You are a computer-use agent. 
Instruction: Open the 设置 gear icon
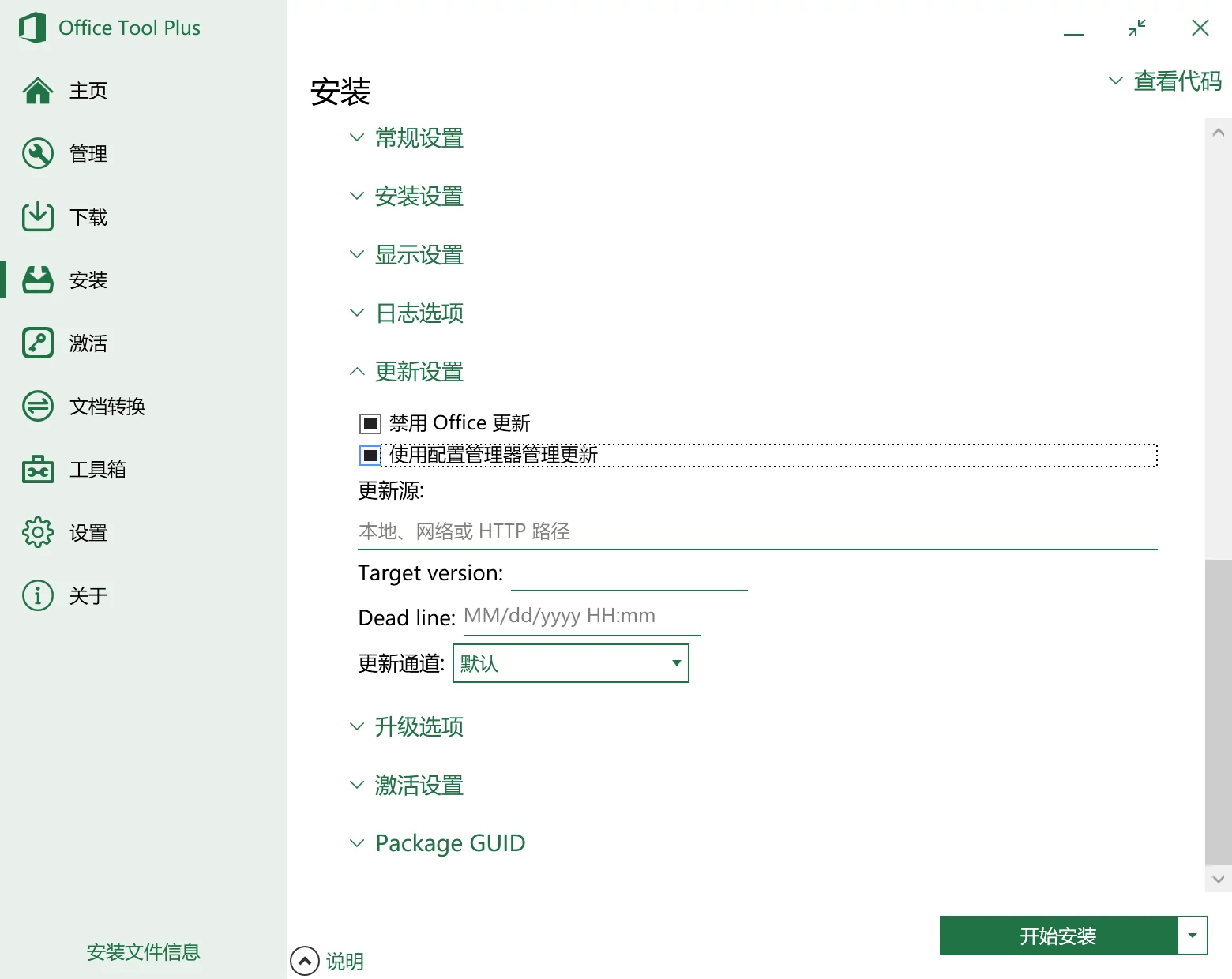click(38, 533)
